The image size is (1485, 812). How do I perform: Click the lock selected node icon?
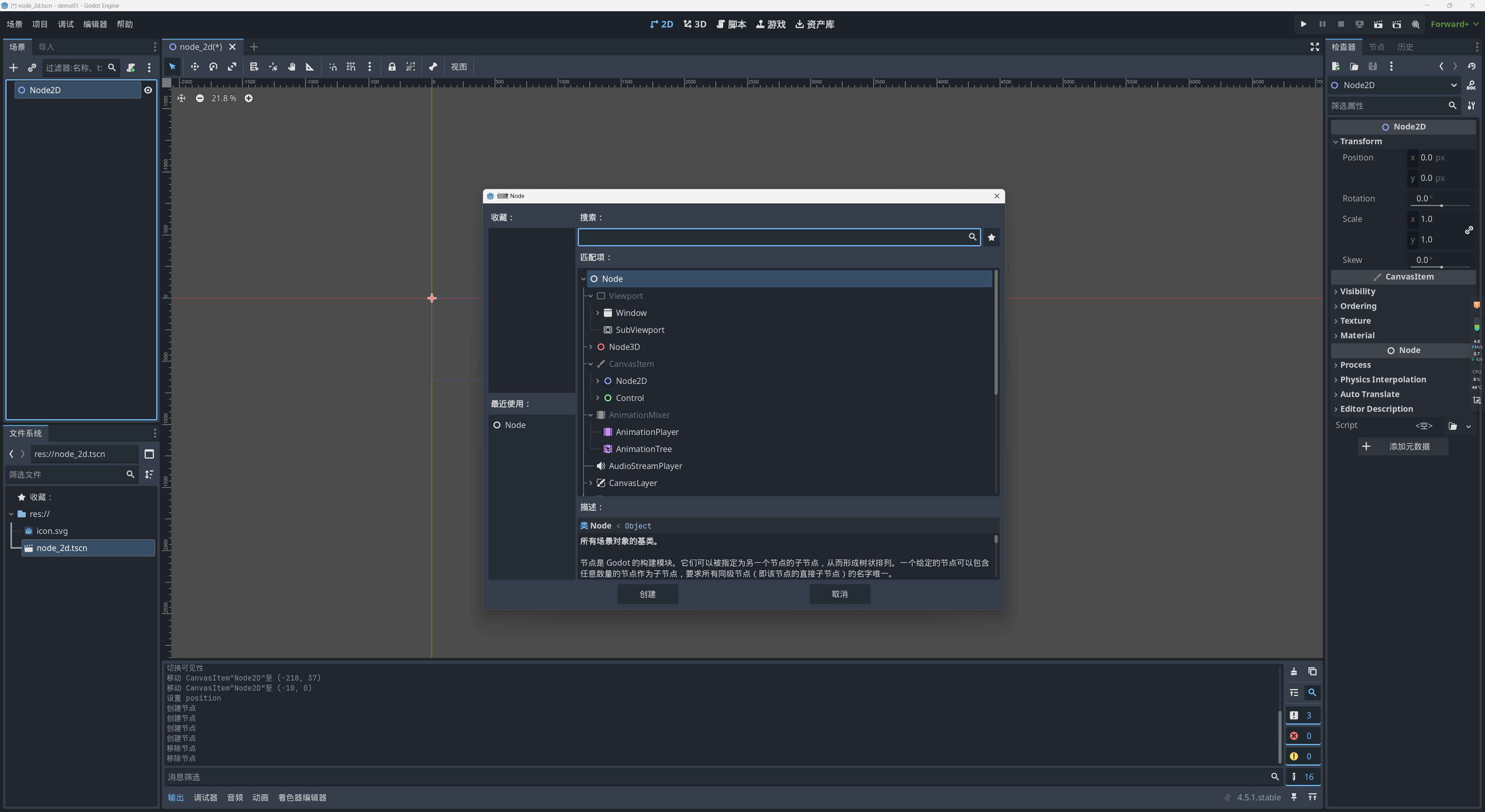[392, 67]
